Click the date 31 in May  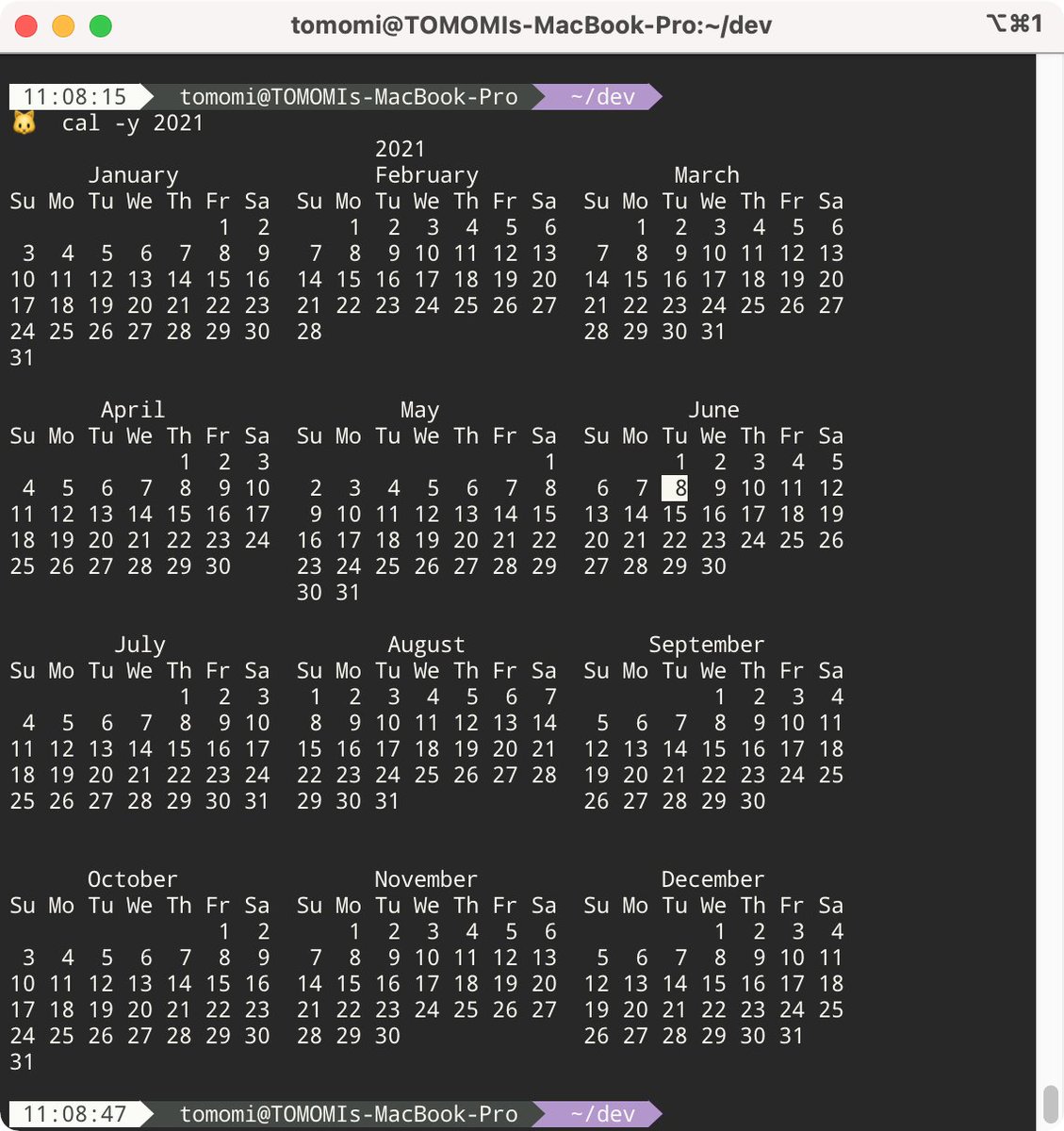pos(349,593)
